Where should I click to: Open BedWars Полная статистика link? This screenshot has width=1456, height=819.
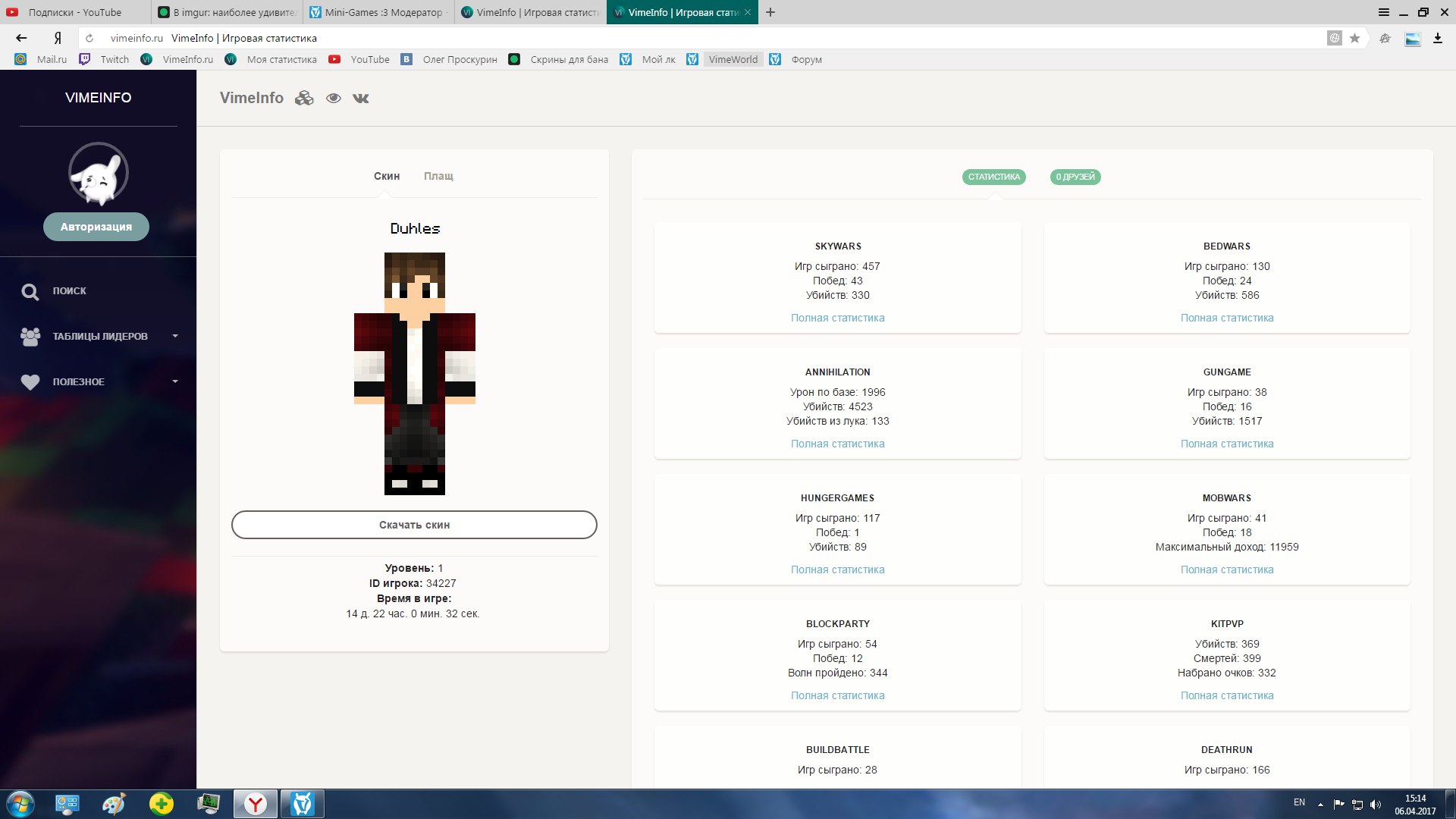(x=1227, y=318)
